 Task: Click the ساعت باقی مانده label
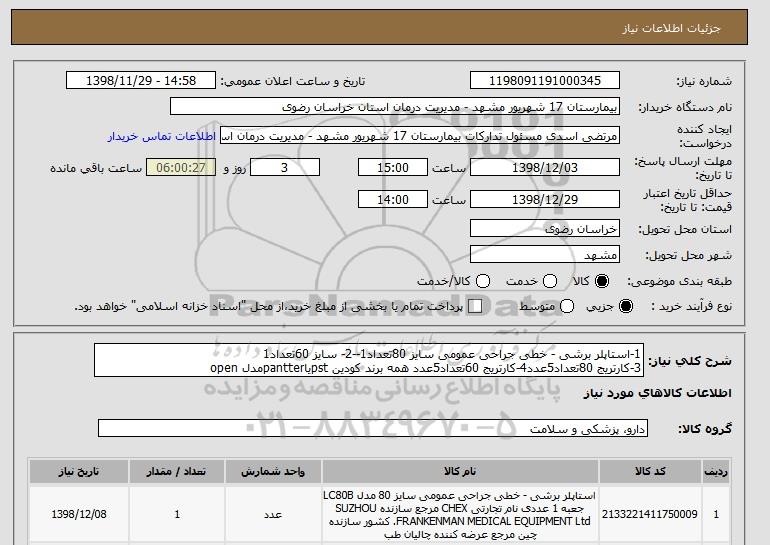point(96,168)
